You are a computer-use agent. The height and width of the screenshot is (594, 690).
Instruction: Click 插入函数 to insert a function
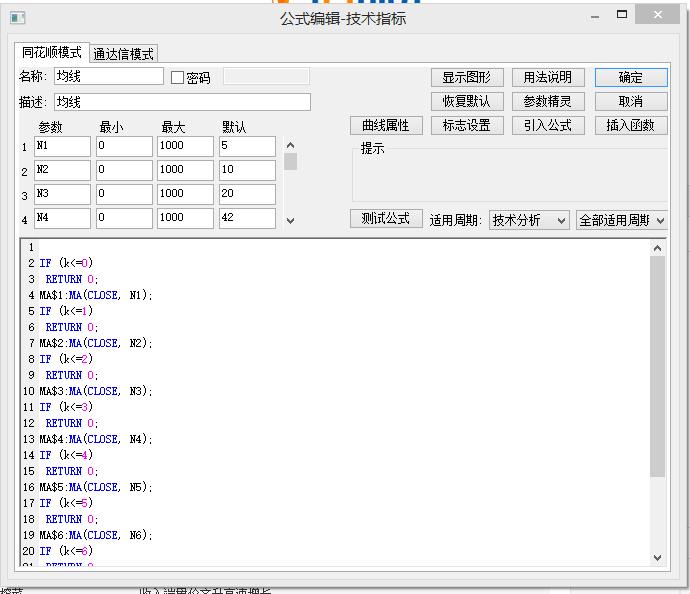pos(630,125)
